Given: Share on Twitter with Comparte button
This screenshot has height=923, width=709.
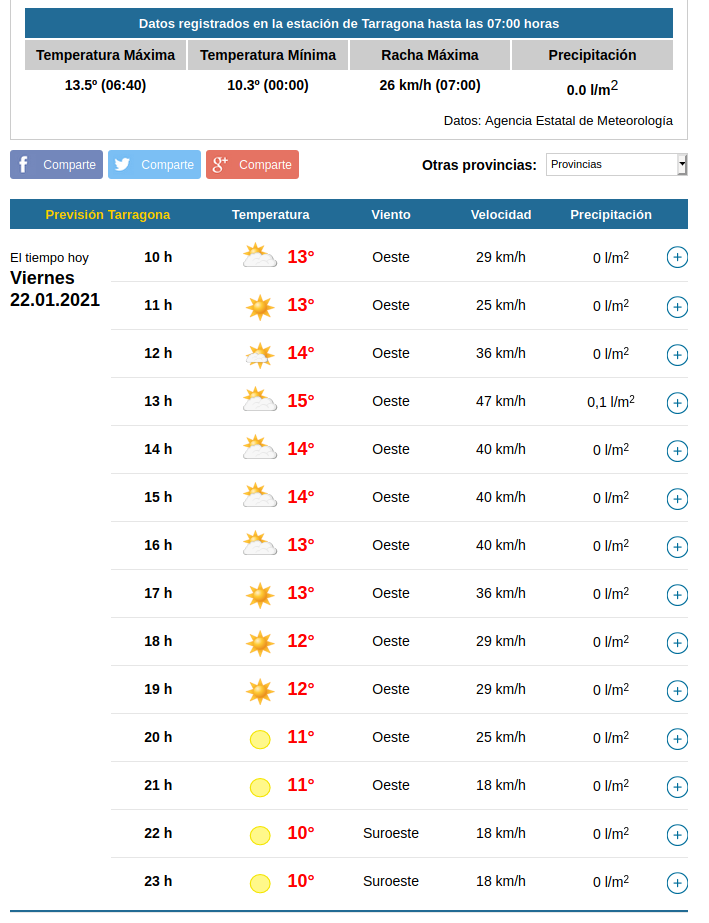Looking at the screenshot, I should [154, 165].
